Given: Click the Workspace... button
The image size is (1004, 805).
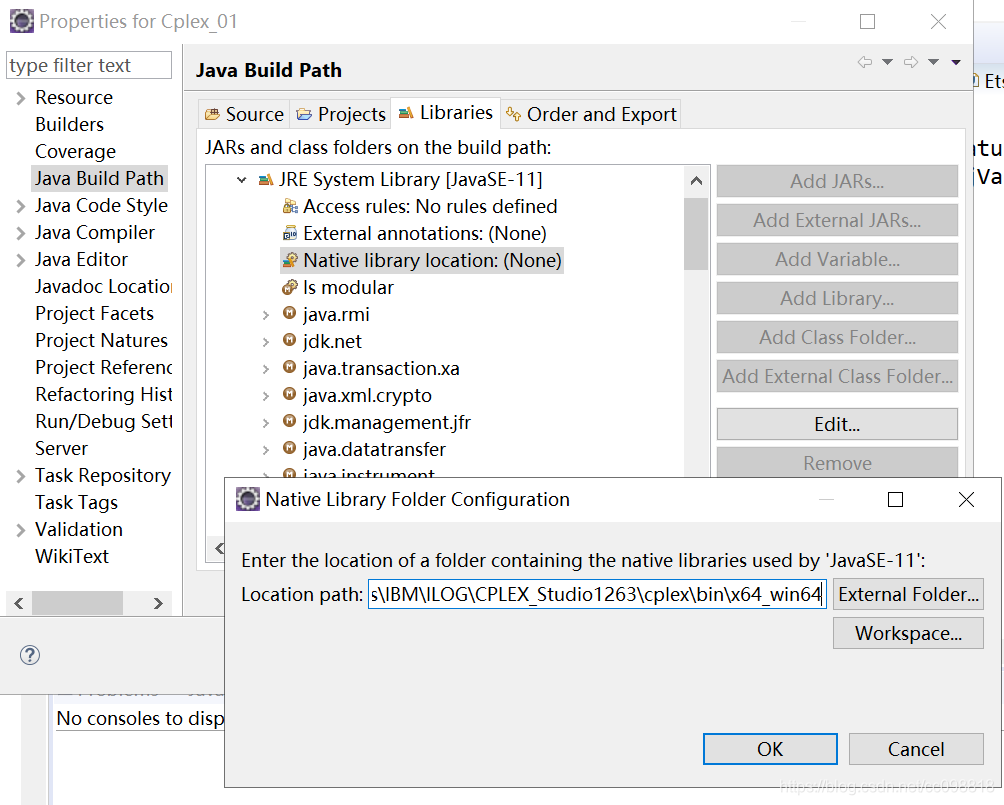Looking at the screenshot, I should coord(908,633).
